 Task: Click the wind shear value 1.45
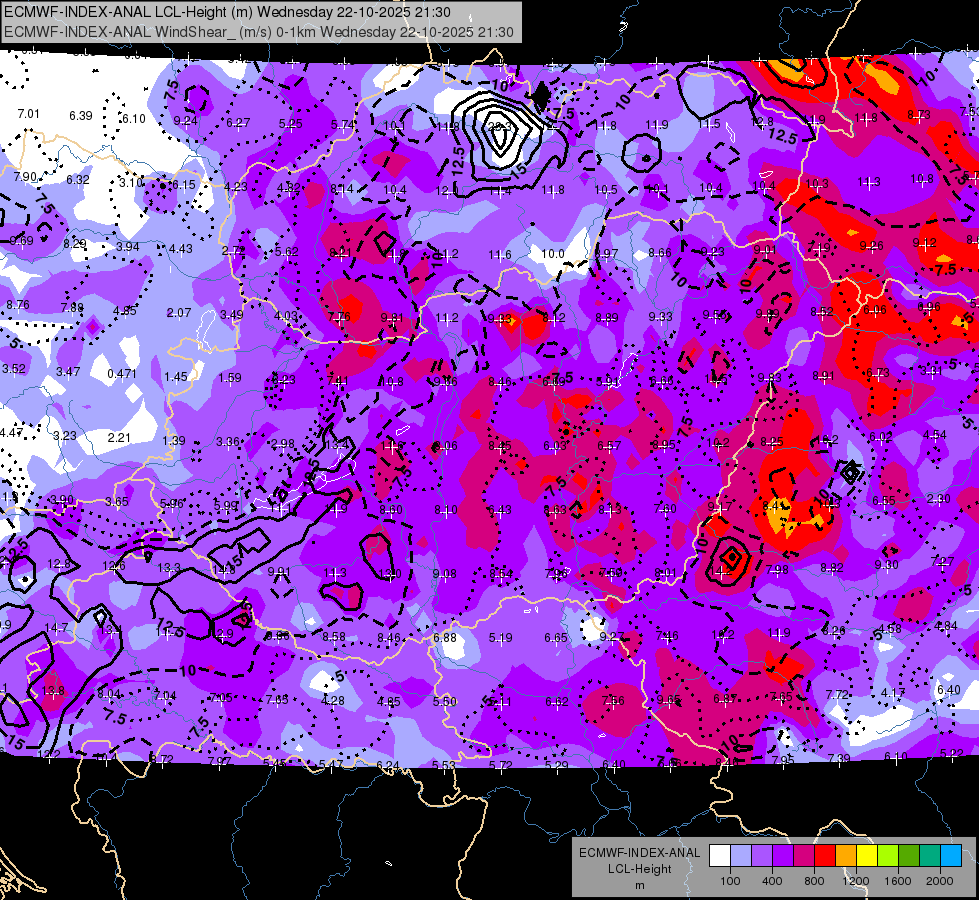[x=176, y=377]
